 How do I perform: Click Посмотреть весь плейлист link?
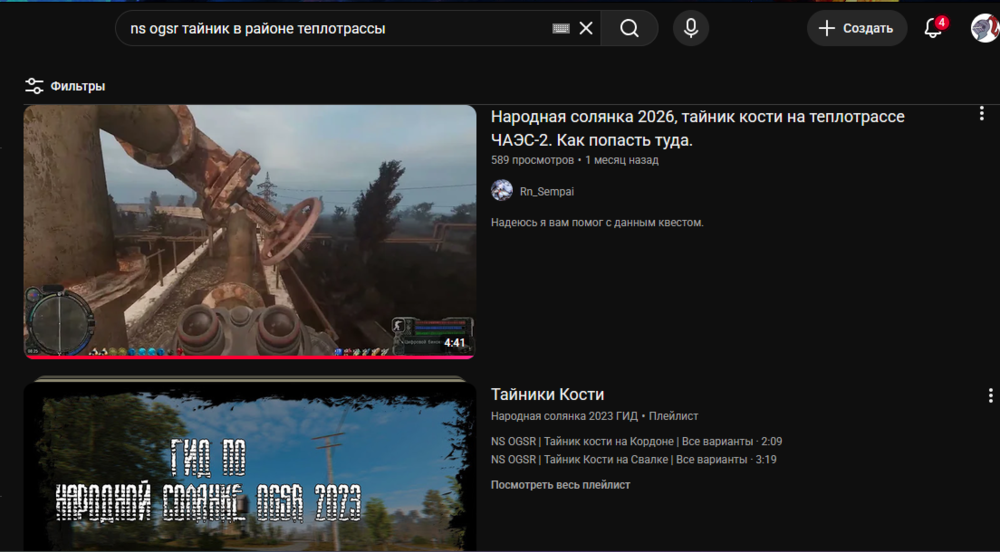561,485
